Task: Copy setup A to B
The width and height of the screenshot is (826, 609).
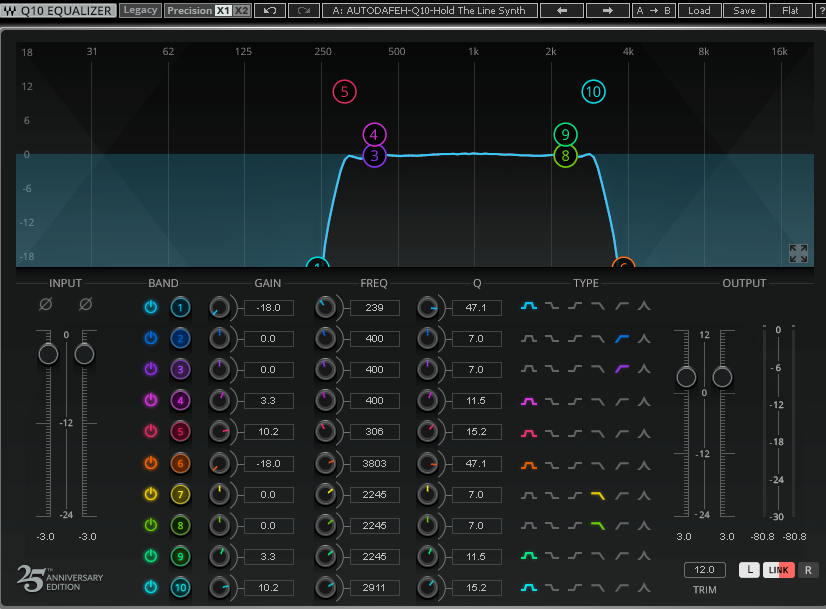Action: (x=653, y=11)
